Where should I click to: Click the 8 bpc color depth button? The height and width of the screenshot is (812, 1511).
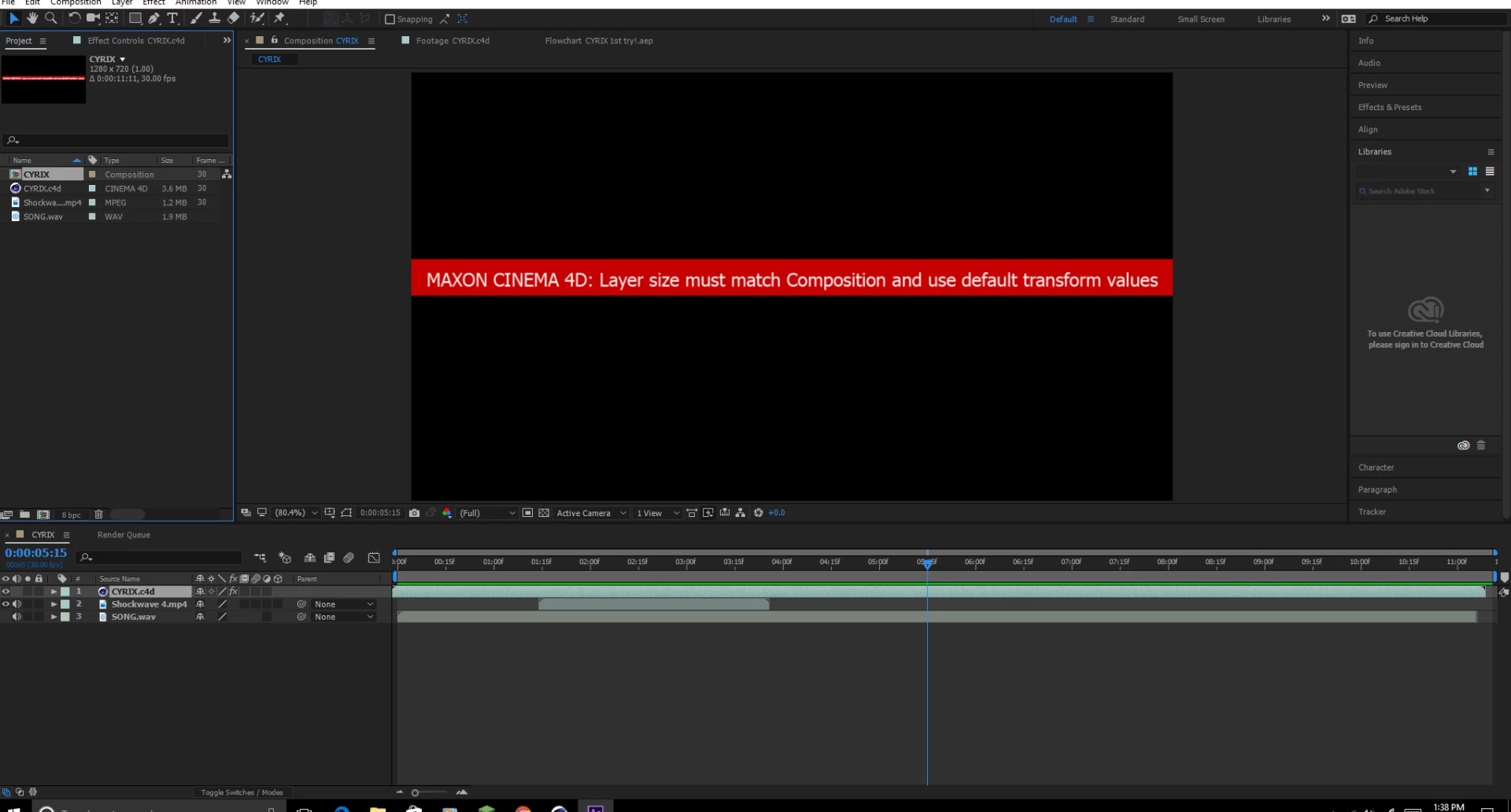tap(71, 515)
